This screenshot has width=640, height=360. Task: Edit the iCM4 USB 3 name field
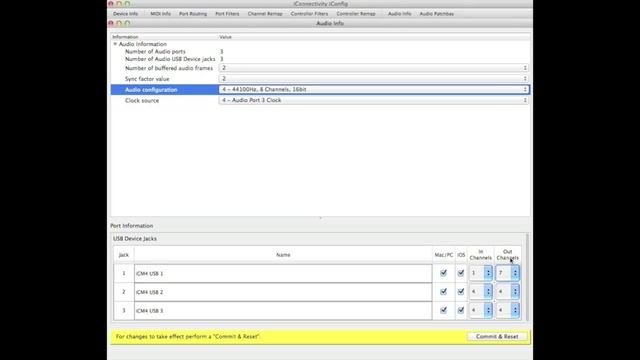pyautogui.click(x=283, y=311)
